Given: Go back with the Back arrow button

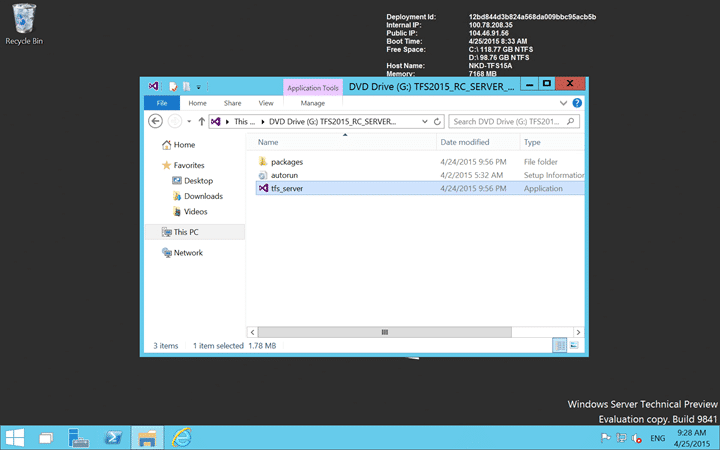Looking at the screenshot, I should tap(156, 121).
